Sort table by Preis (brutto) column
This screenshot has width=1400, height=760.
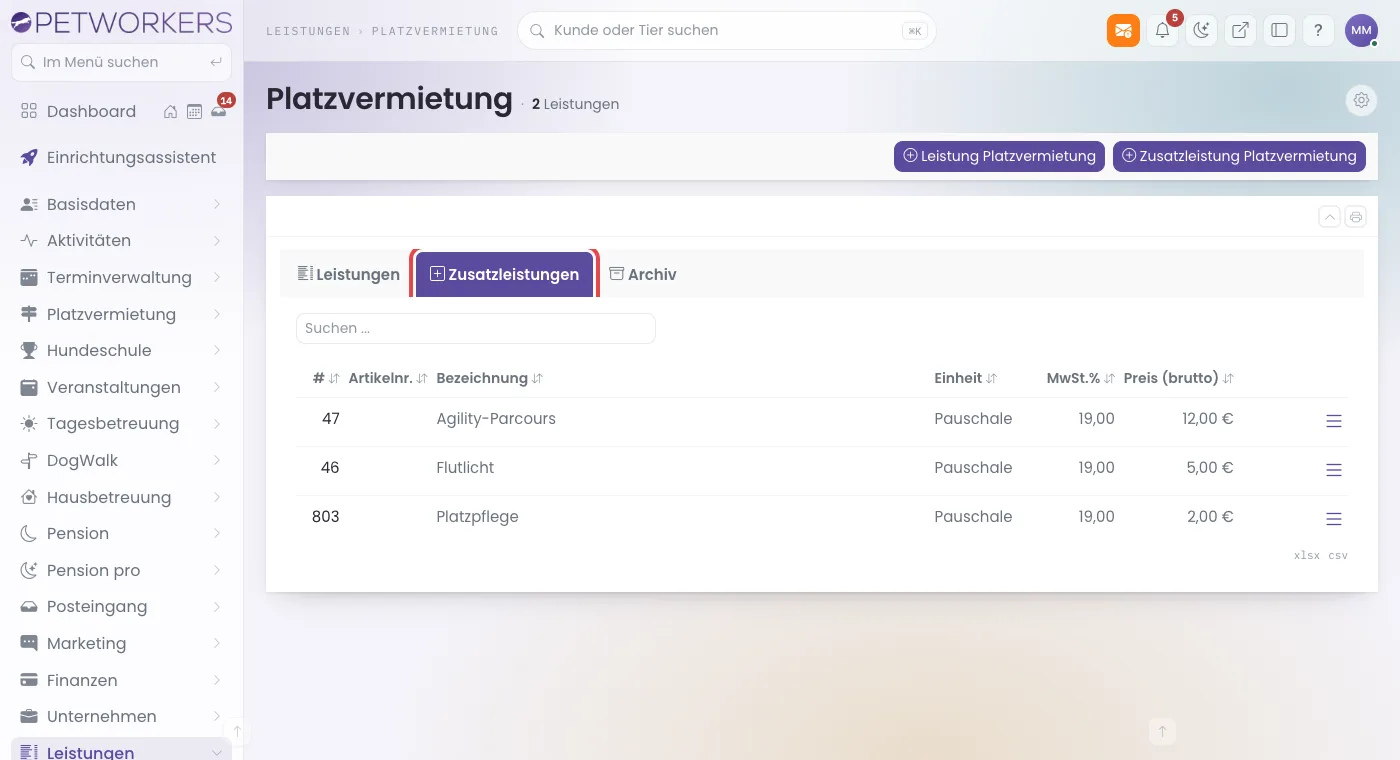click(1179, 378)
